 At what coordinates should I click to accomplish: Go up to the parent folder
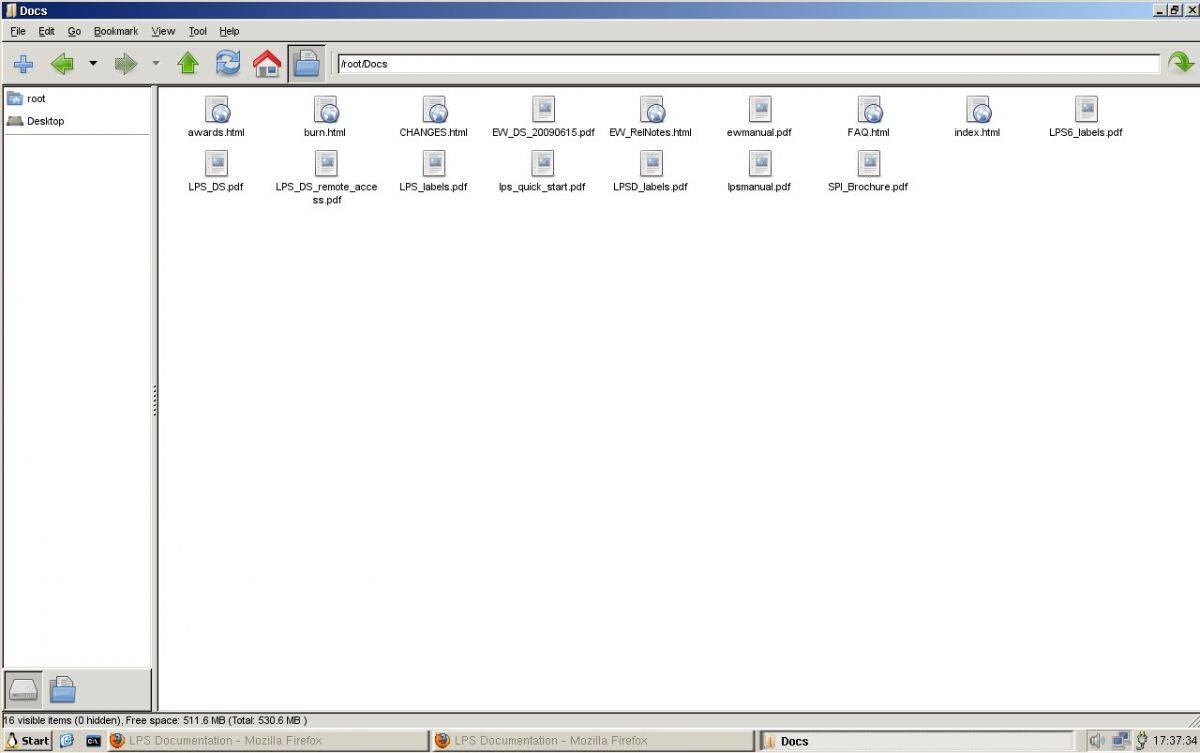(188, 64)
